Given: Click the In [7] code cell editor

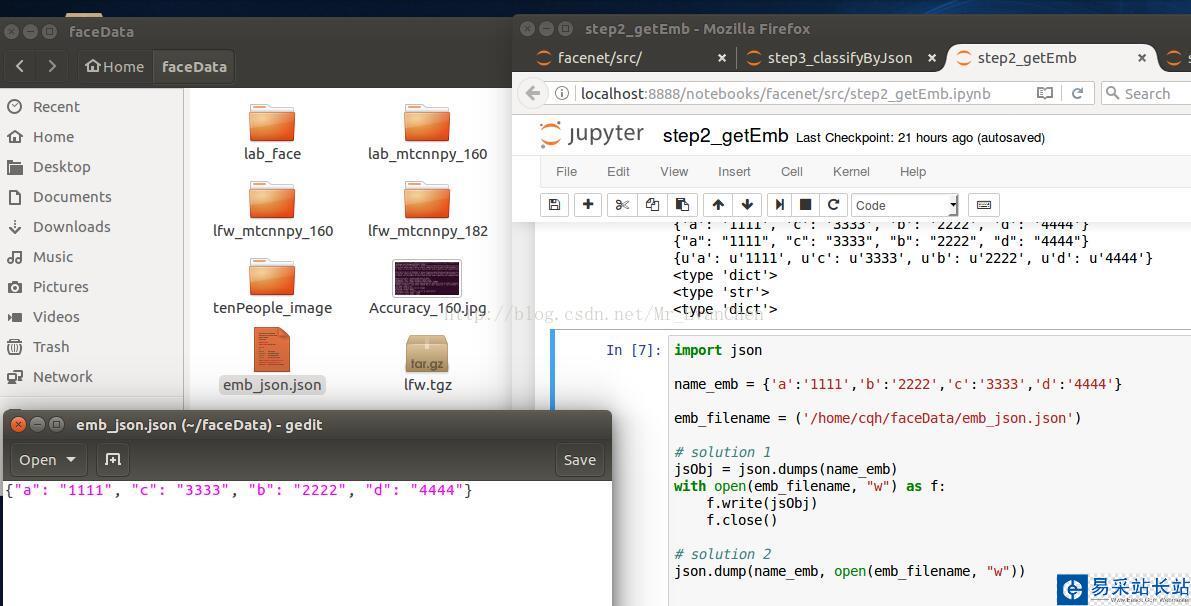Looking at the screenshot, I should (x=930, y=469).
